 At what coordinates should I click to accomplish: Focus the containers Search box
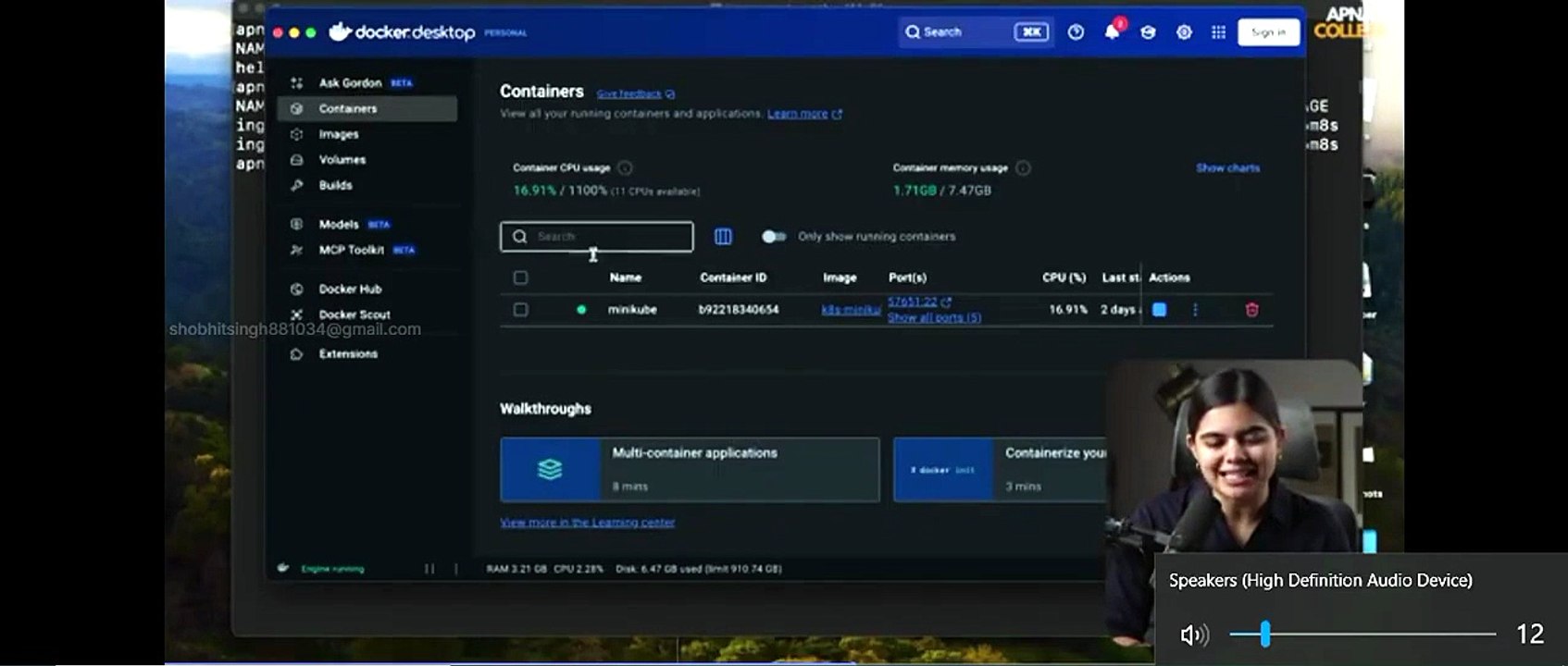tap(597, 237)
